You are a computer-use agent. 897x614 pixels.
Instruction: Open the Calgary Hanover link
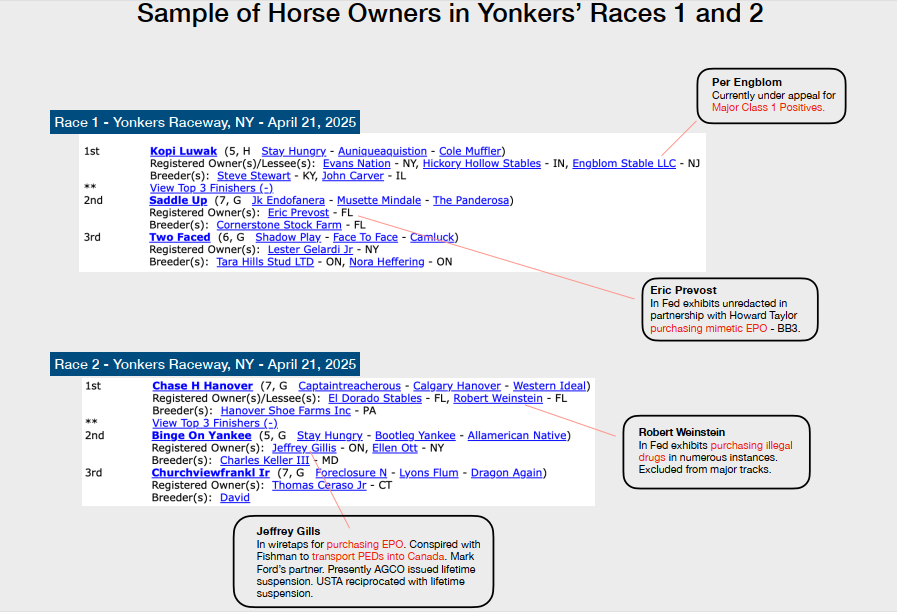pyautogui.click(x=457, y=386)
